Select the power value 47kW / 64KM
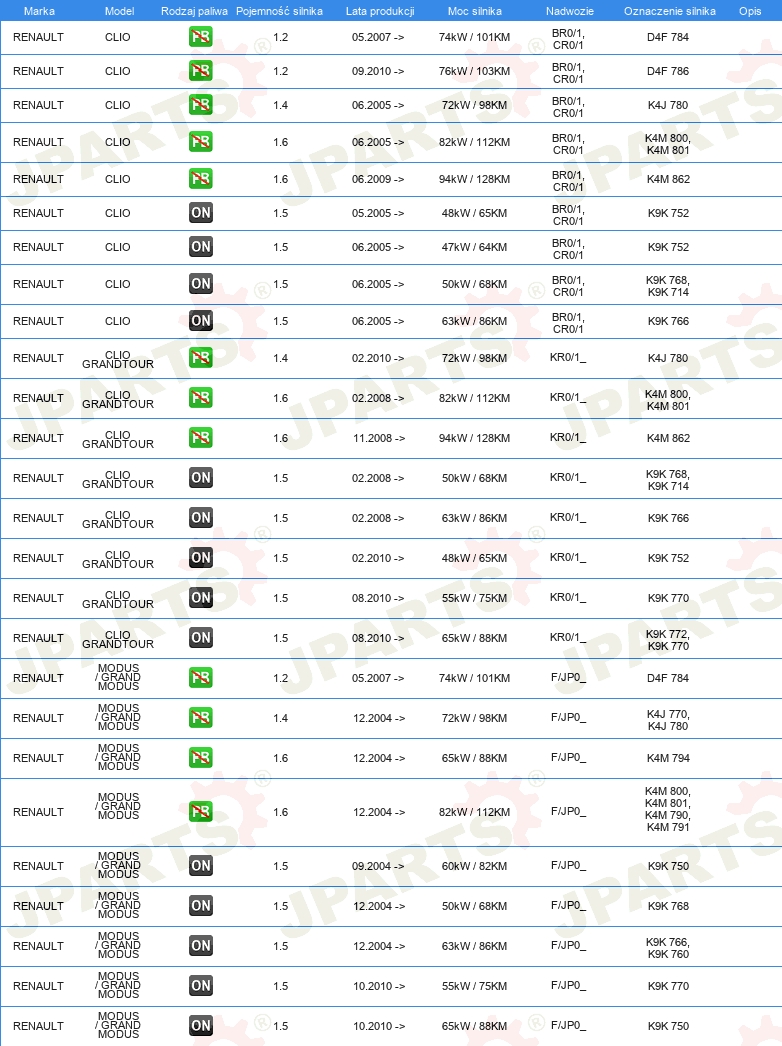The width and height of the screenshot is (782, 1046). coord(474,247)
